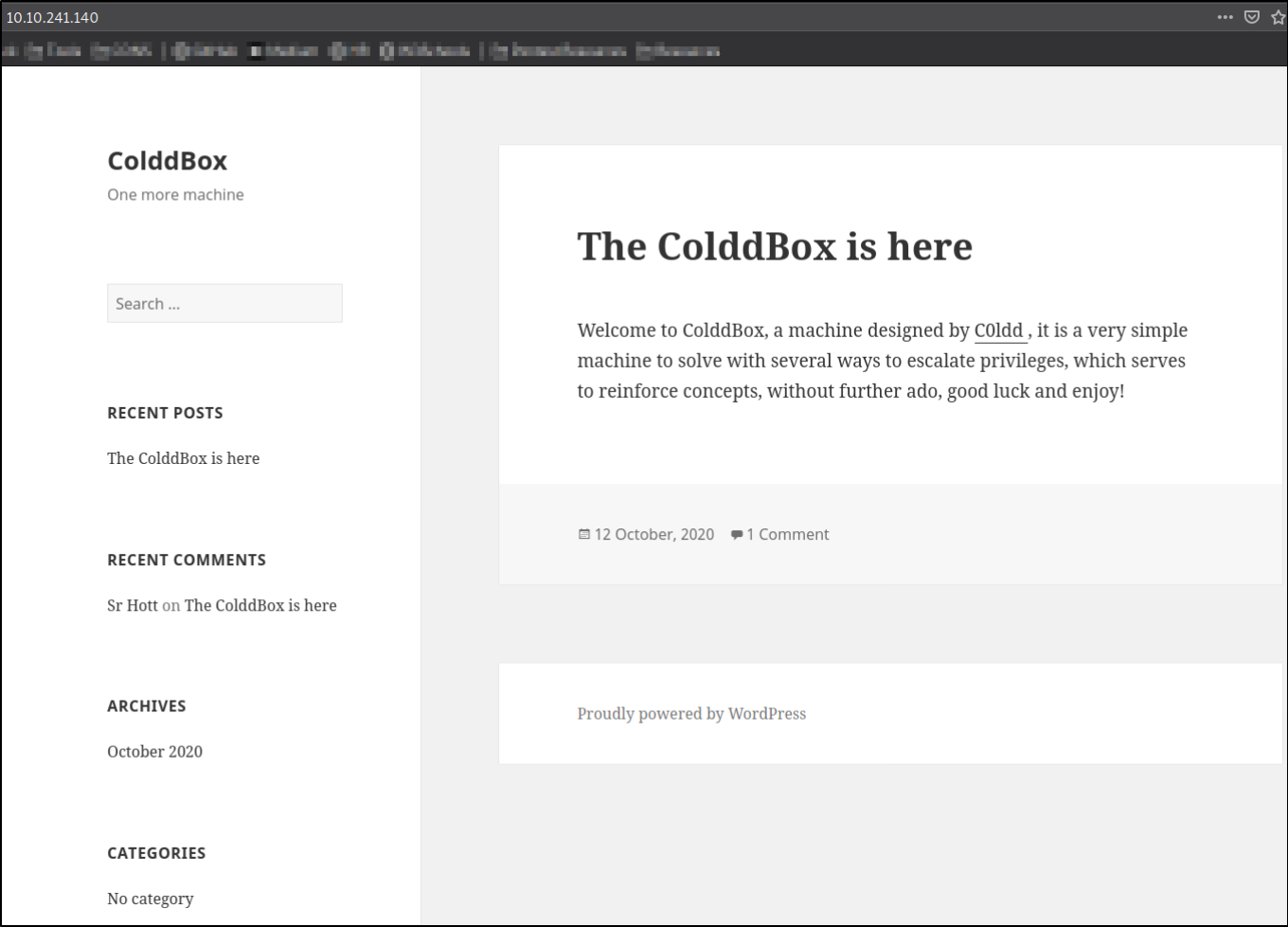This screenshot has width=1288, height=927.
Task: Click the Search input field
Action: [224, 303]
